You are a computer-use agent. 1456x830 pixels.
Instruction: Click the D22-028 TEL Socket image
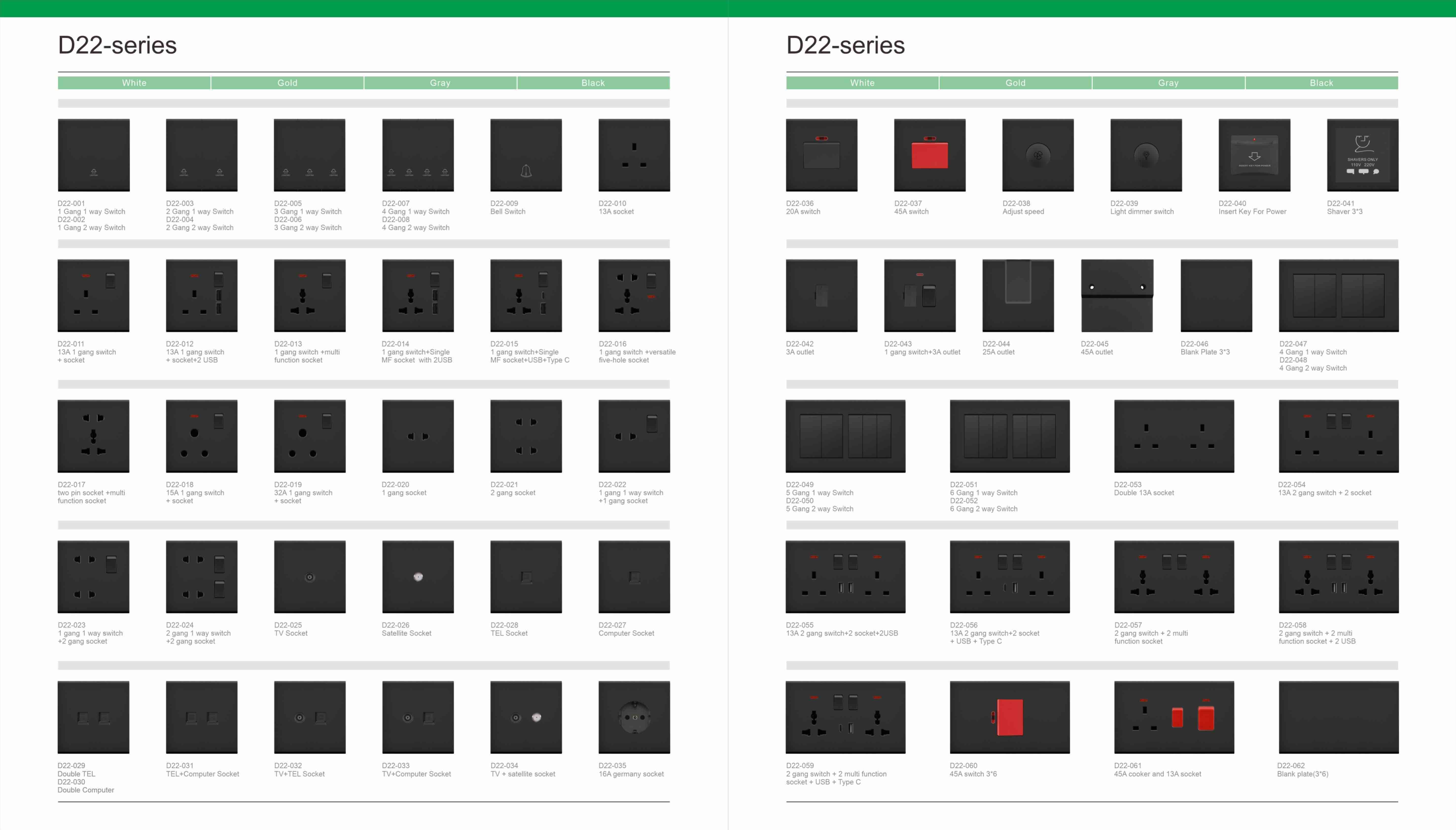[x=526, y=577]
